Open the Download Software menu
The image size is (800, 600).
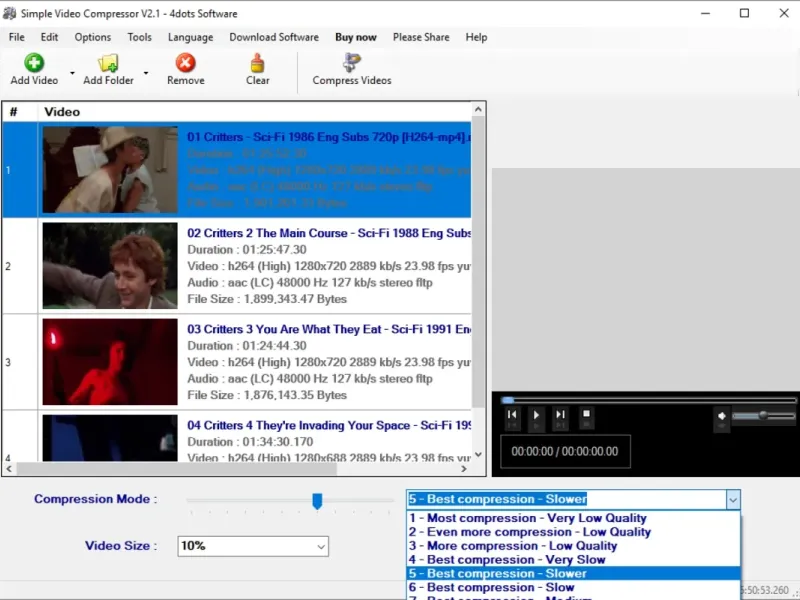click(274, 37)
